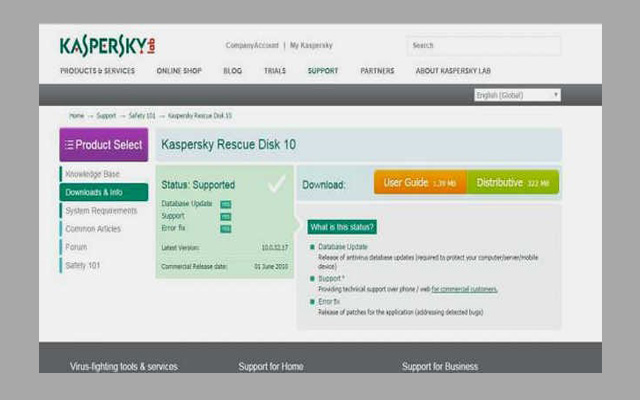Click the Database Update bullet heading
The image size is (640, 400).
pos(343,247)
